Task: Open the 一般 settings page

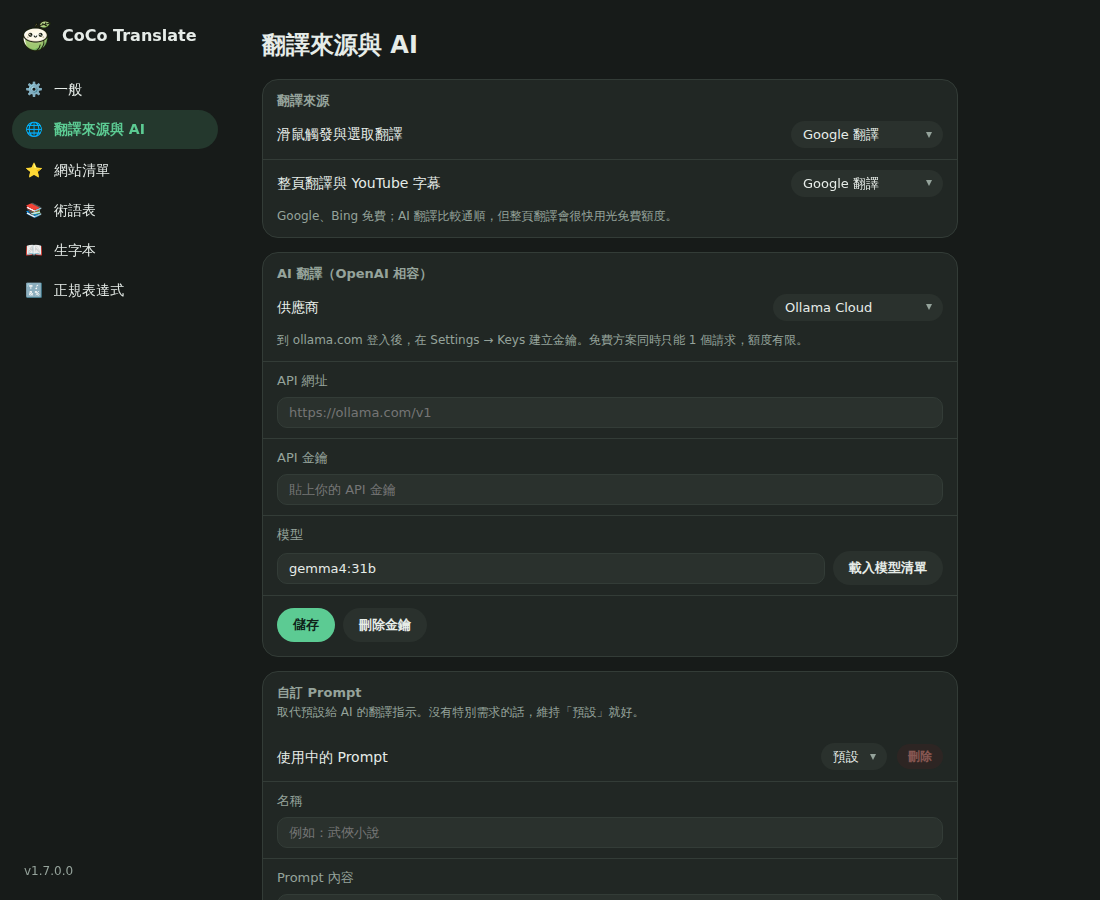Action: tap(115, 89)
